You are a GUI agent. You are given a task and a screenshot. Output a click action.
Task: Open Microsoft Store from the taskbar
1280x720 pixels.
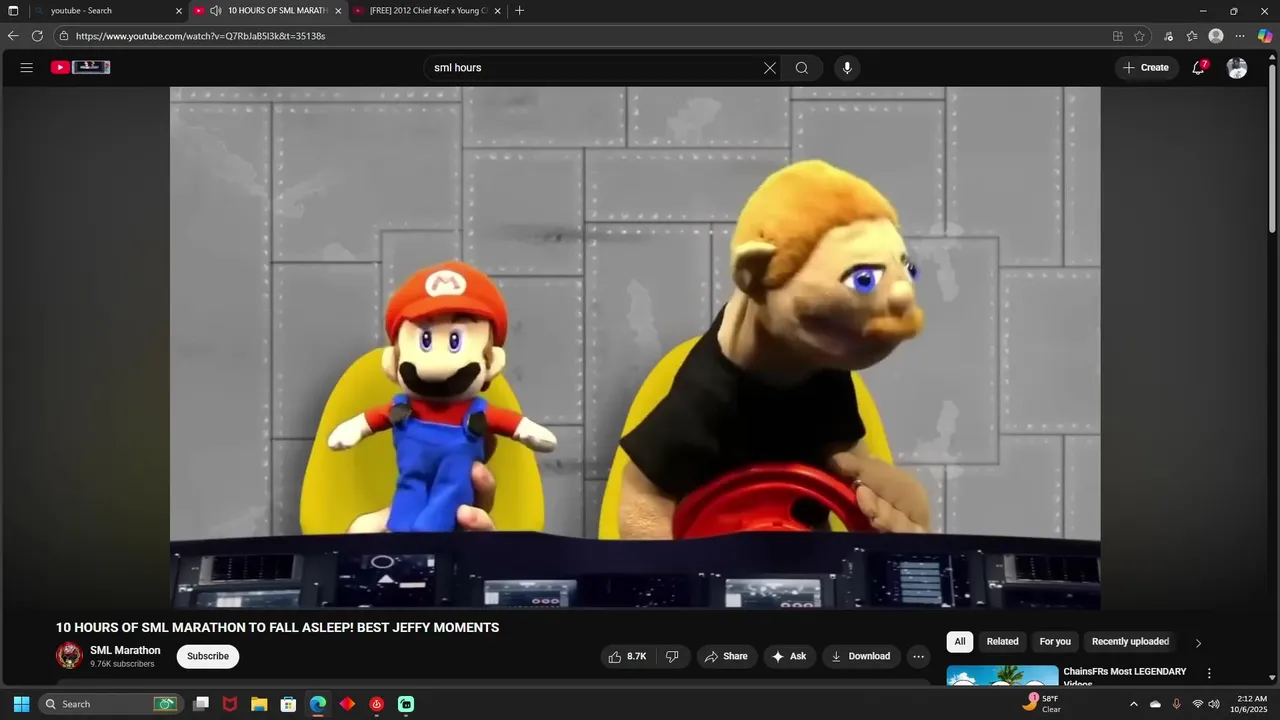tap(288, 704)
